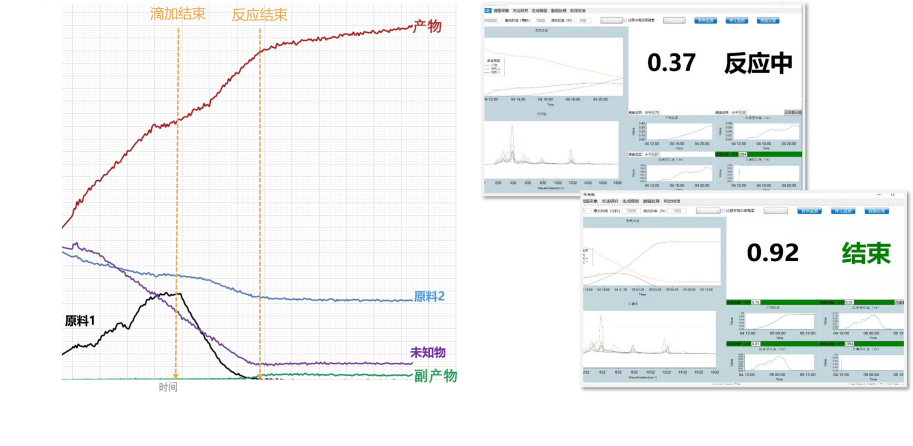
Task: Close the 结束 monitoring window
Action: pyautogui.click(x=903, y=195)
